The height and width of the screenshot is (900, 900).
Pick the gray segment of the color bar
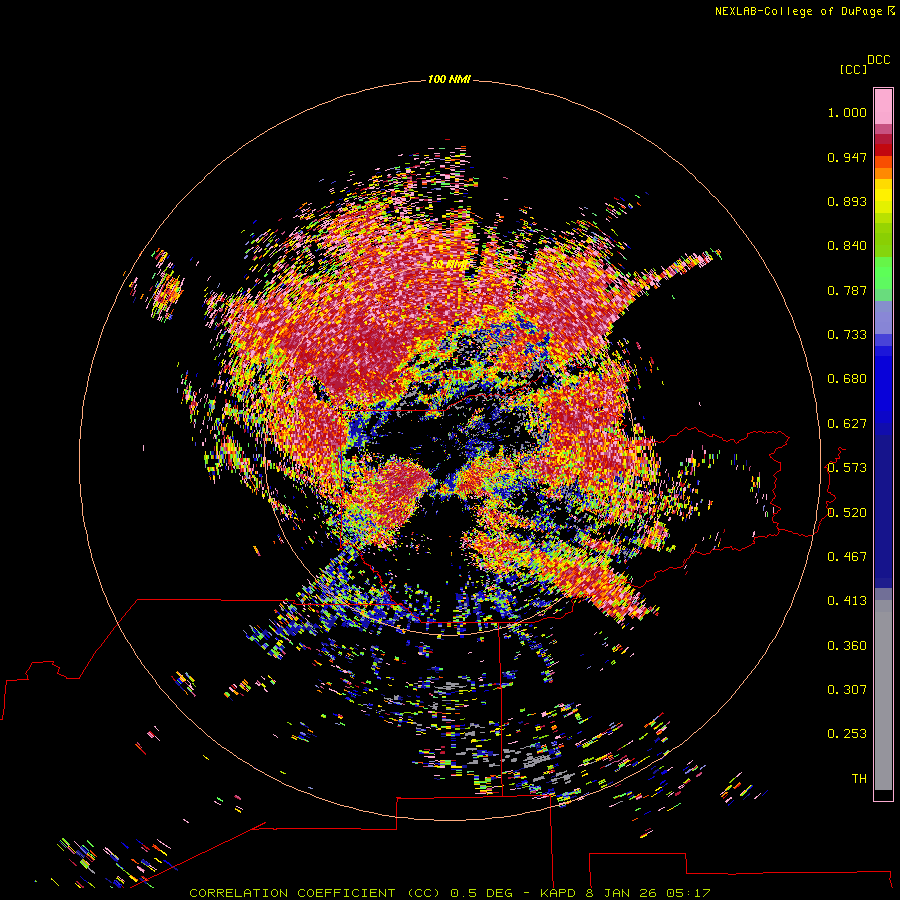click(x=883, y=695)
